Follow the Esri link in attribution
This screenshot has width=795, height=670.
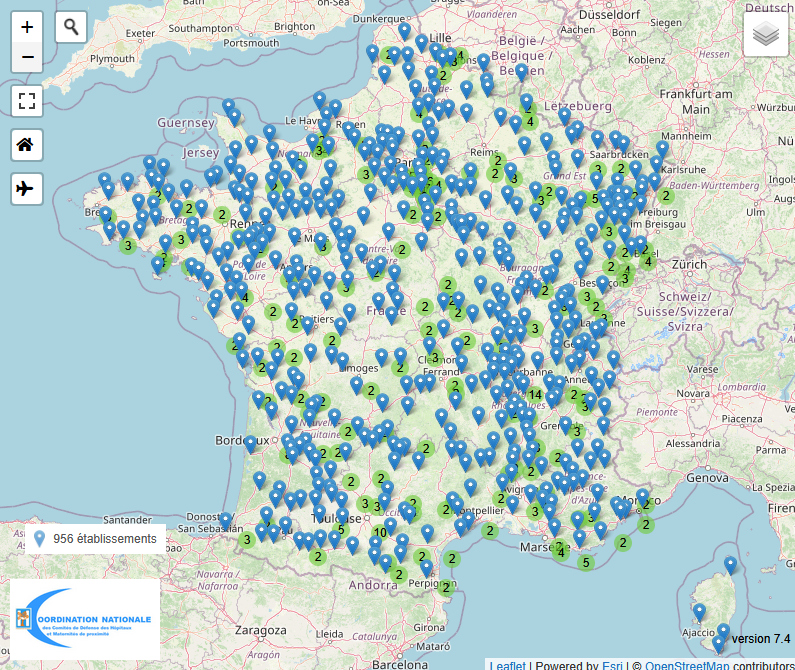[612, 664]
